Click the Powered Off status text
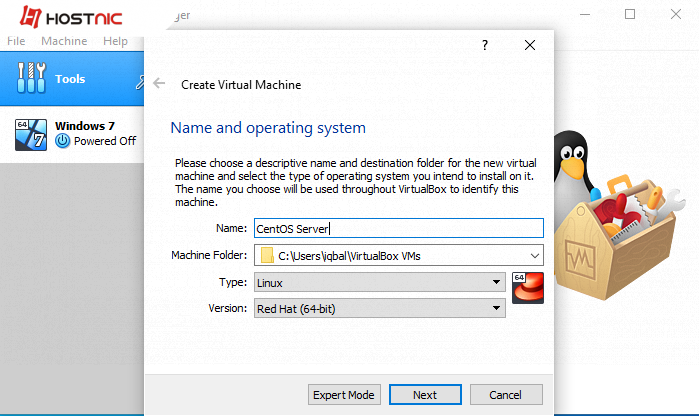 (x=105, y=141)
